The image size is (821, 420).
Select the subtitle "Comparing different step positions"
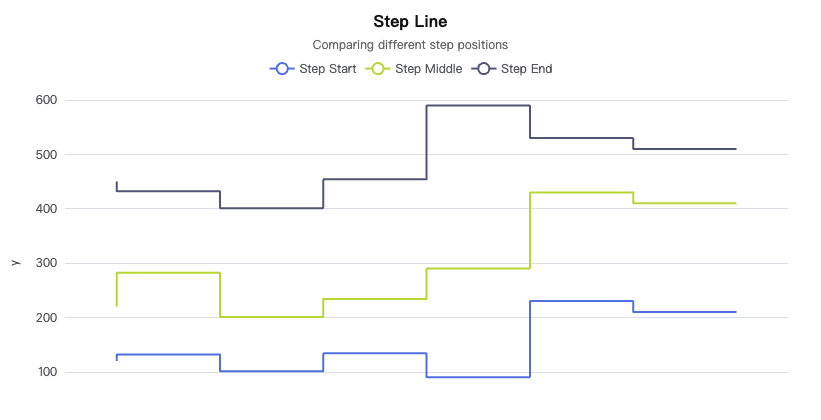[410, 45]
